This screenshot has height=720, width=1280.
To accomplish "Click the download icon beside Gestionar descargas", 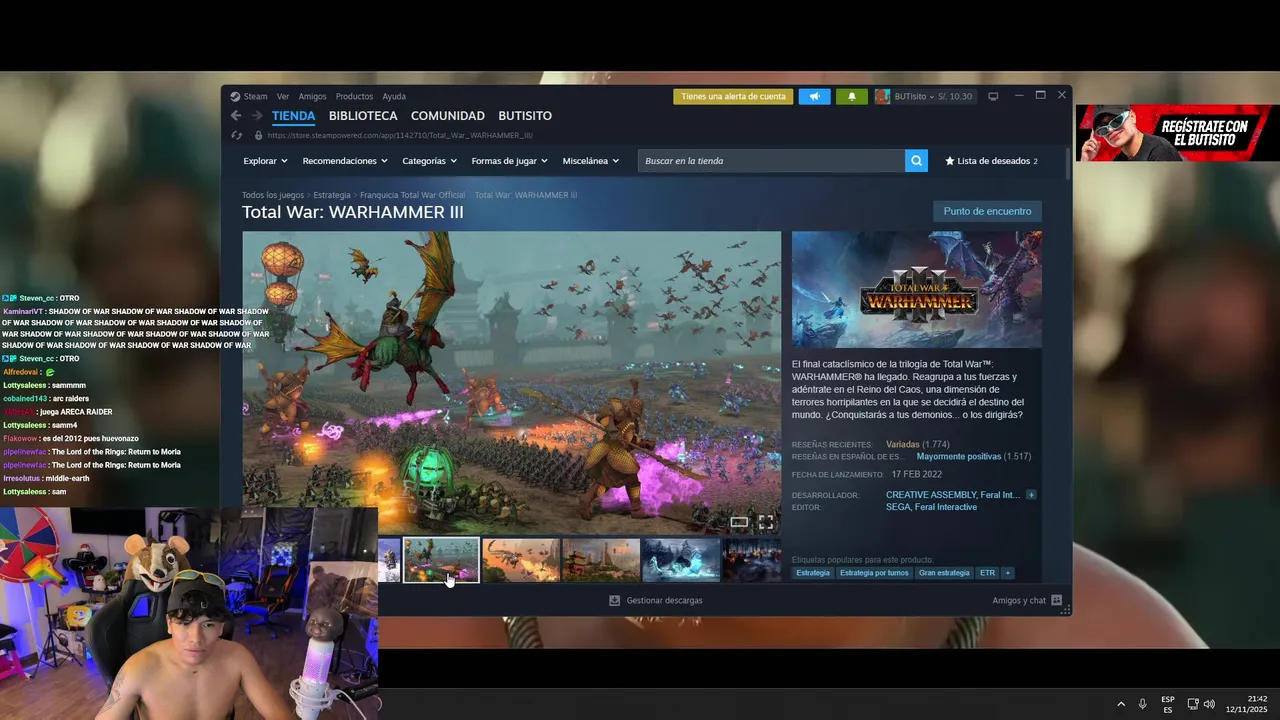I will (x=615, y=601).
